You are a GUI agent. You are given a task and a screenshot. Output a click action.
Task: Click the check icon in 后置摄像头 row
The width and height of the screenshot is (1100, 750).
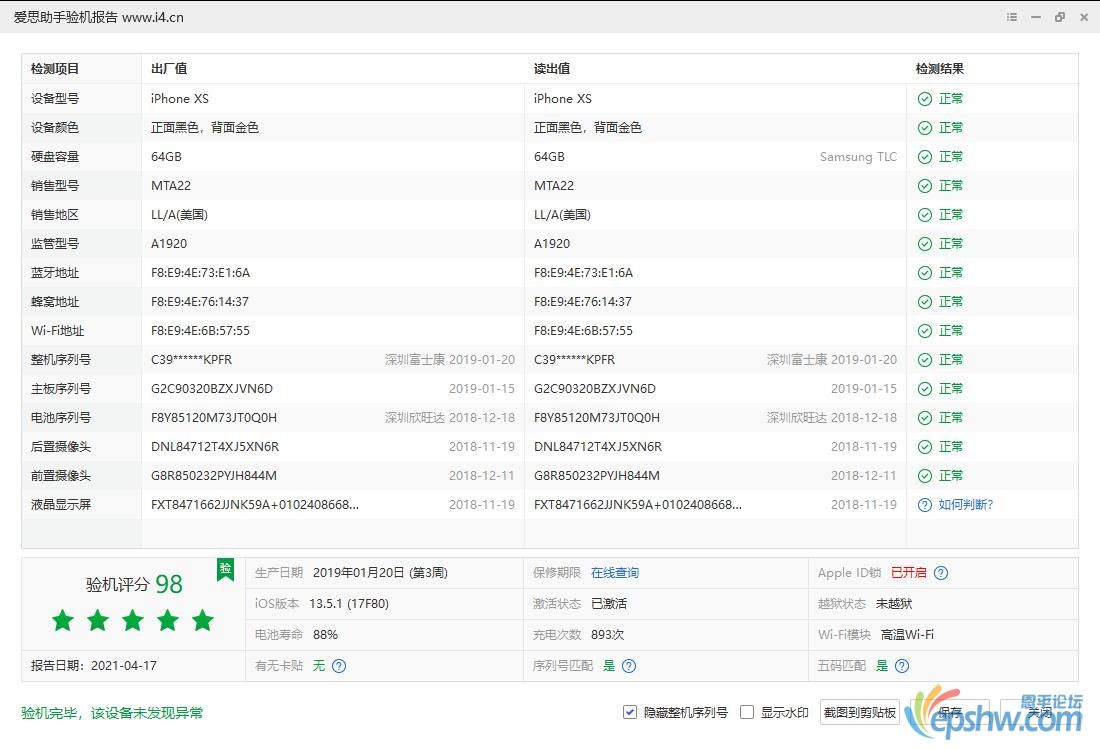tap(925, 447)
